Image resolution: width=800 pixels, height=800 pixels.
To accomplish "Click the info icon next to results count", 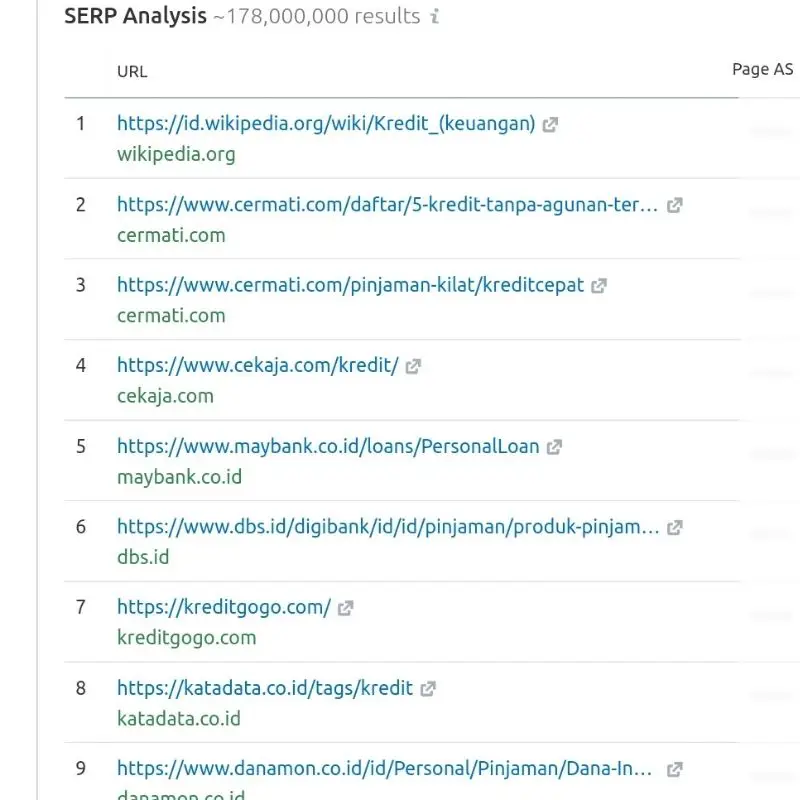I will click(x=433, y=16).
